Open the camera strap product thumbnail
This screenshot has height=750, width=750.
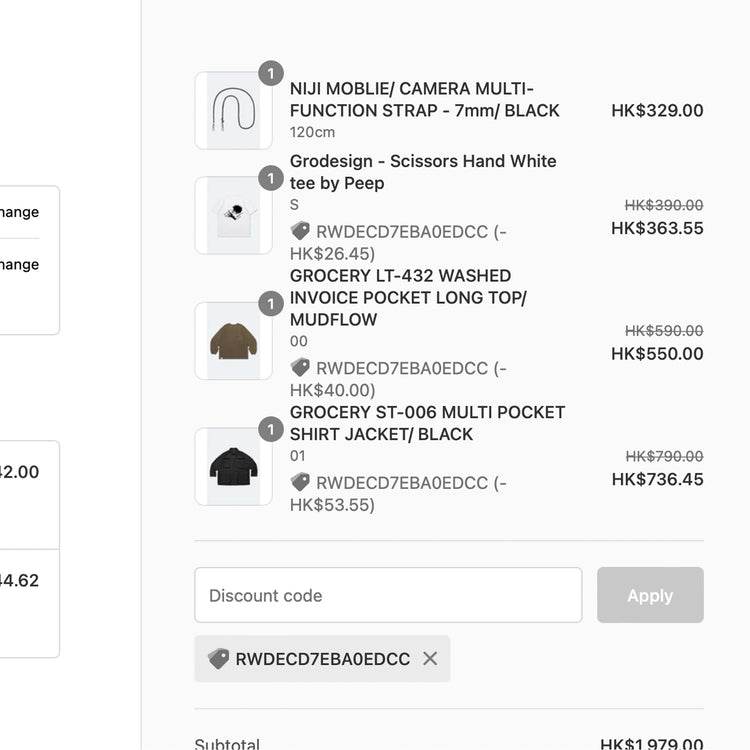233,111
